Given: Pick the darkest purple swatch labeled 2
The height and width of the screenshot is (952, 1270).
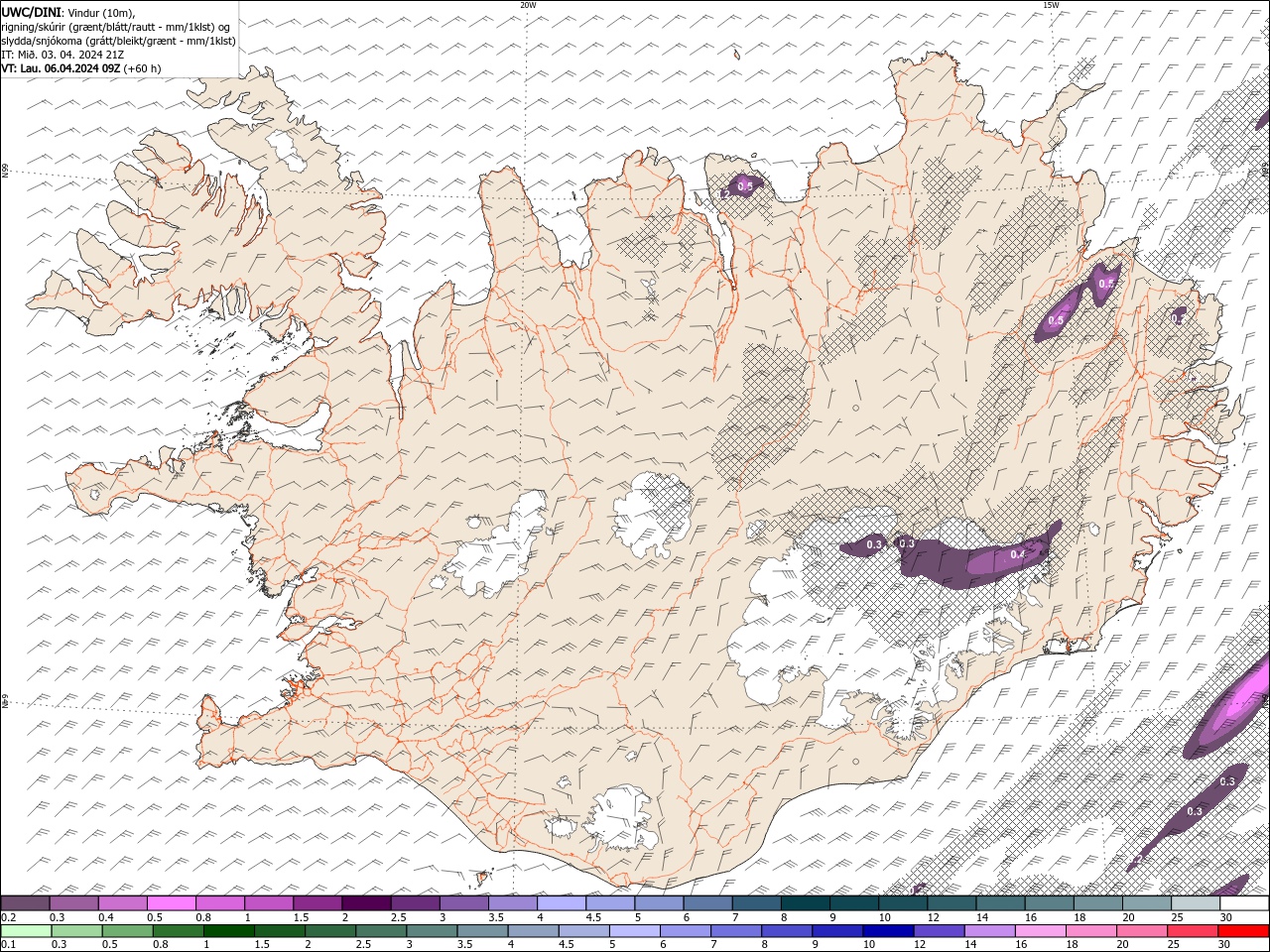Looking at the screenshot, I should click(366, 903).
